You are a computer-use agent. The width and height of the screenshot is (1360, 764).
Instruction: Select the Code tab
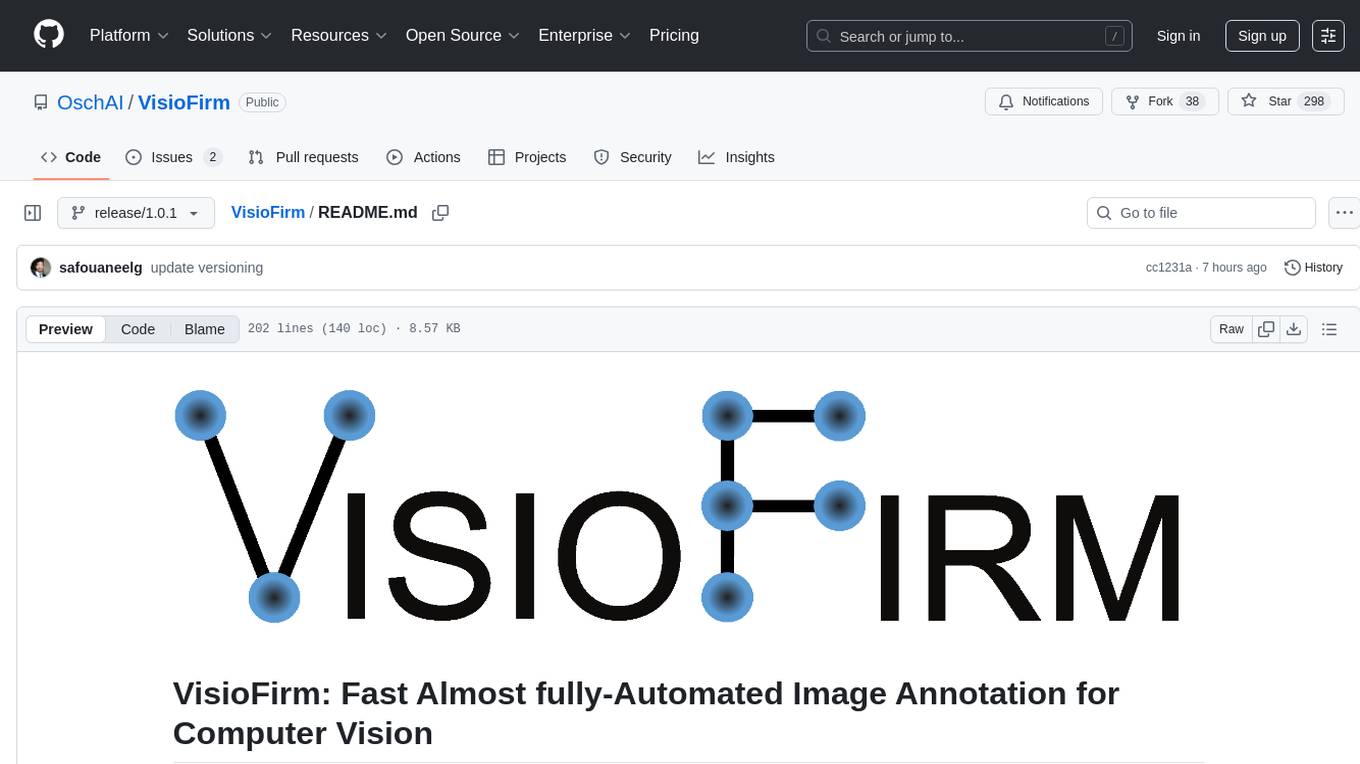tap(70, 157)
